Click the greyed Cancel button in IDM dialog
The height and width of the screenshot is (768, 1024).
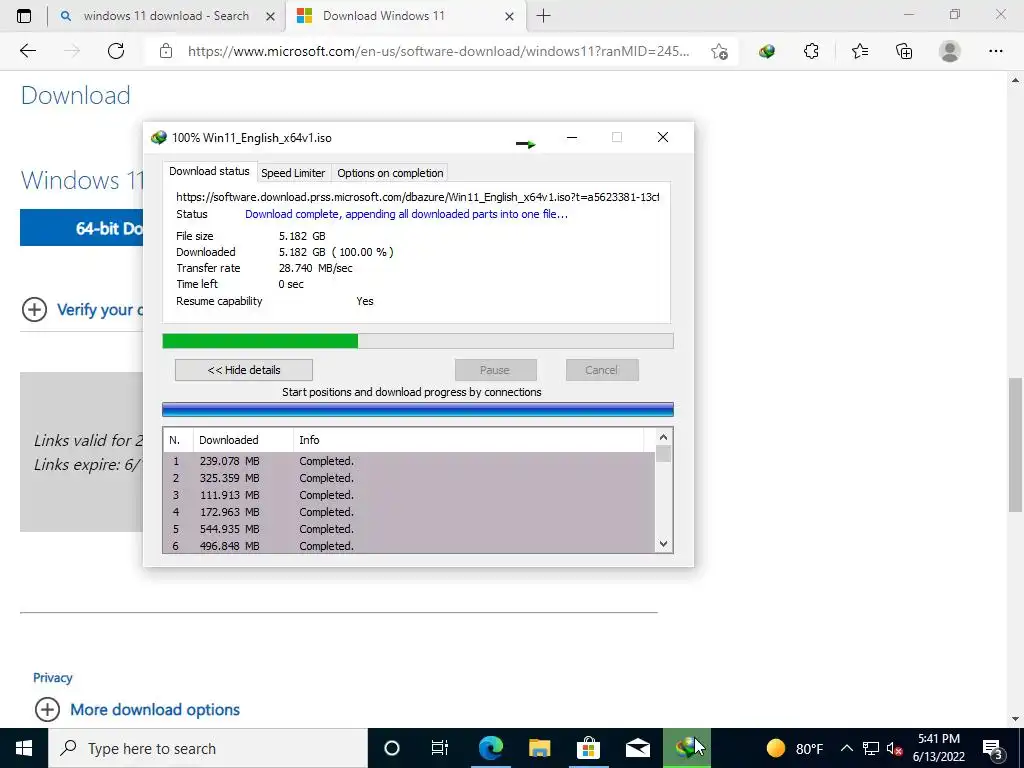602,370
